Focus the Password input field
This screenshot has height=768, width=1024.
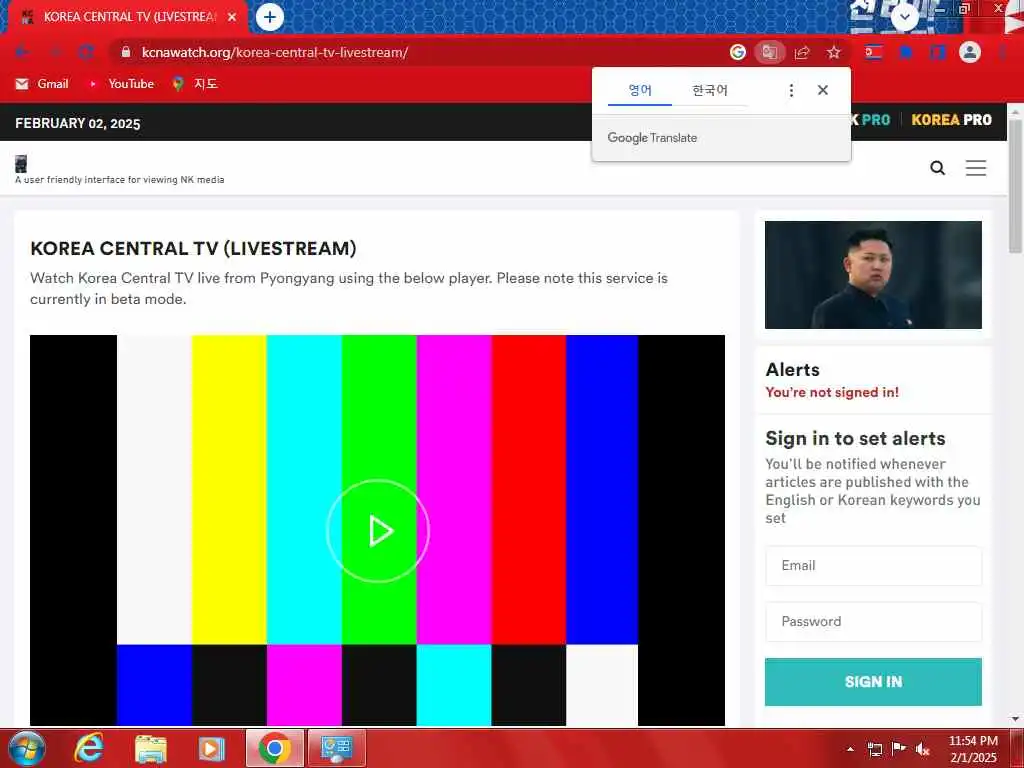click(873, 622)
